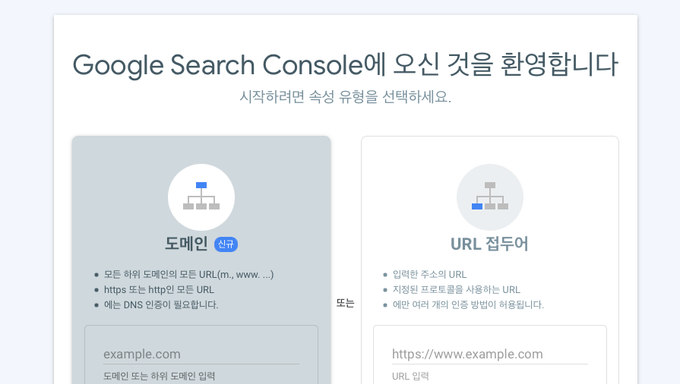Select the 도메인 property type heading
Viewport: 680px width, 384px height.
coord(186,244)
